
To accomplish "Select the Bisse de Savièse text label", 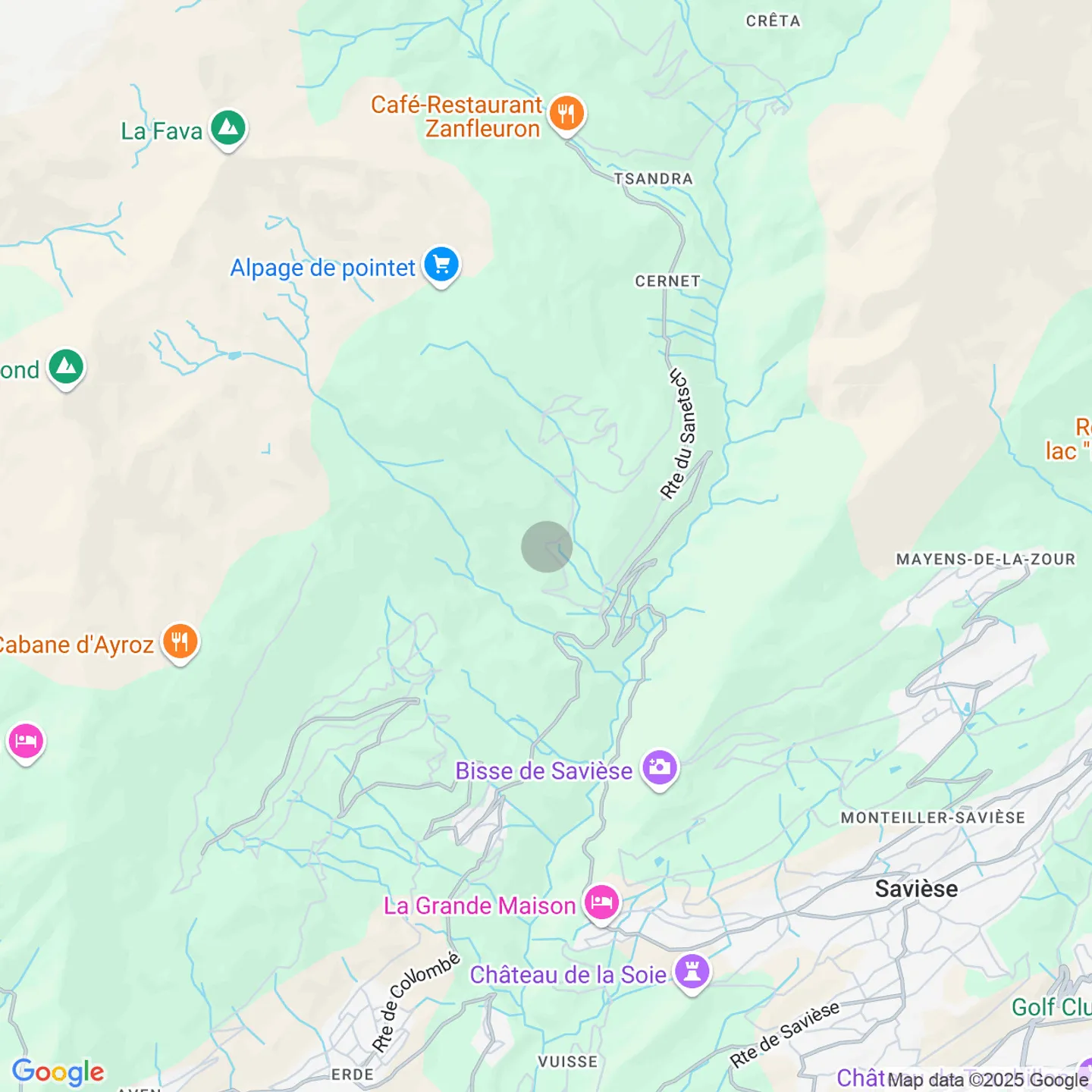I will pos(544,771).
